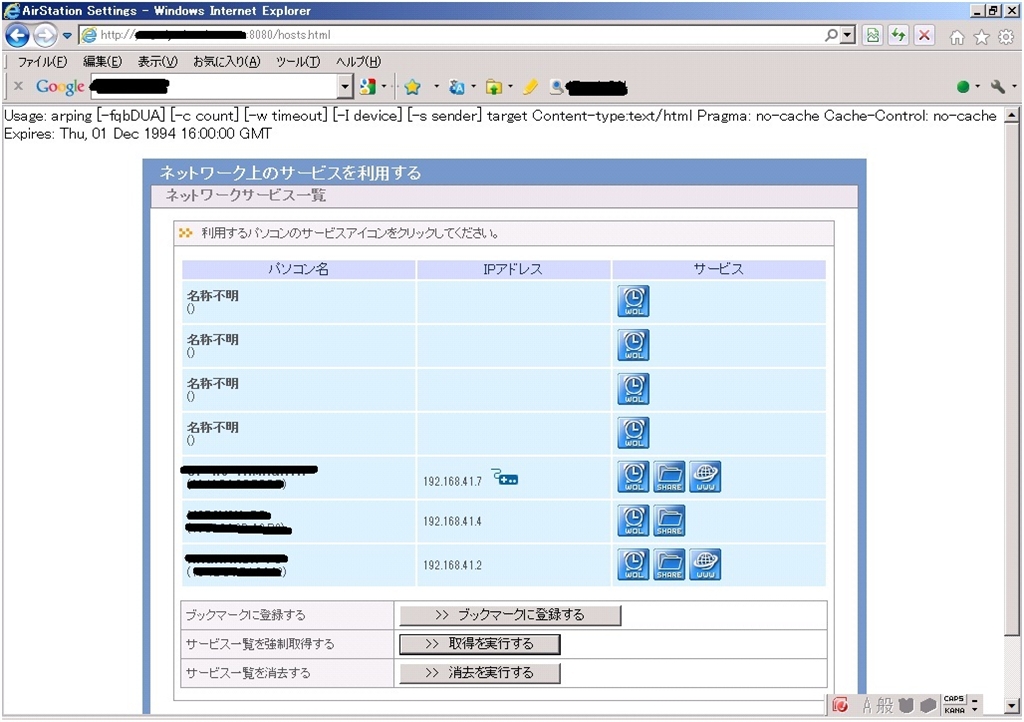Image resolution: width=1024 pixels, height=722 pixels.
Task: Close the Google toolbar with its X
Action: point(18,86)
